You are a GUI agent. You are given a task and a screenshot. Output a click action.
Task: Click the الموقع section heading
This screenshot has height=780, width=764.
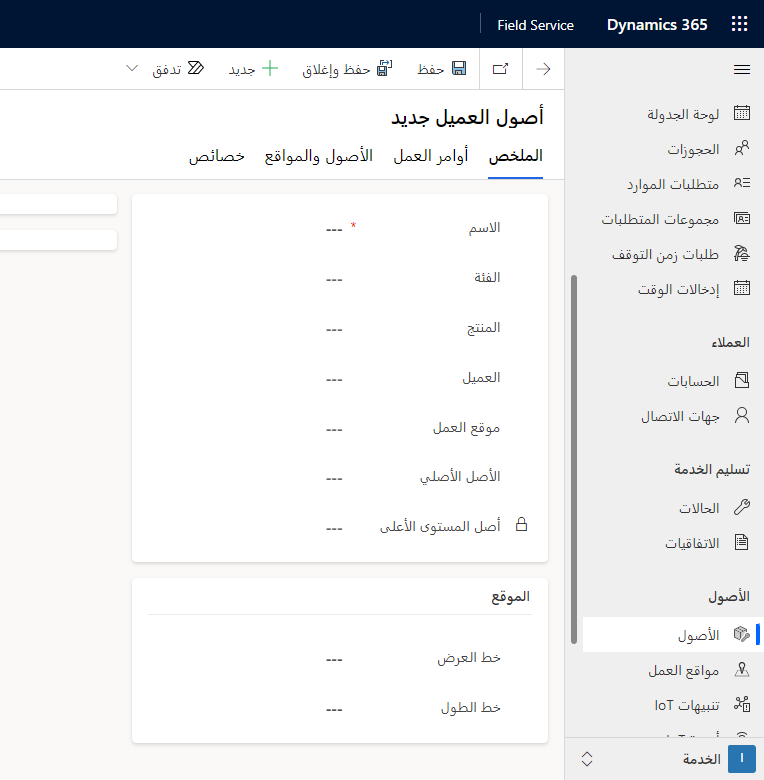[x=510, y=596]
